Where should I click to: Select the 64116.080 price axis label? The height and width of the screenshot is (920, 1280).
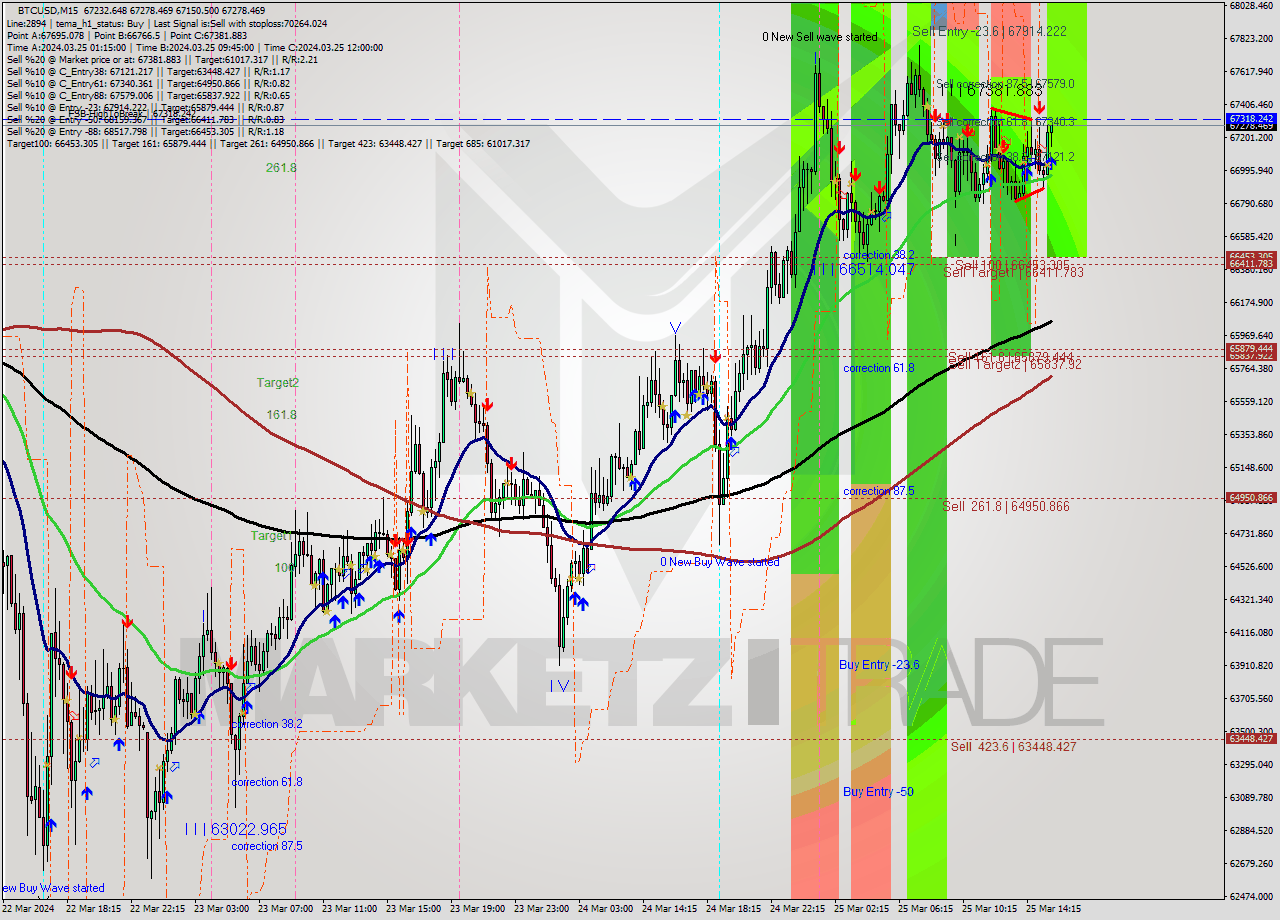(x=1251, y=632)
